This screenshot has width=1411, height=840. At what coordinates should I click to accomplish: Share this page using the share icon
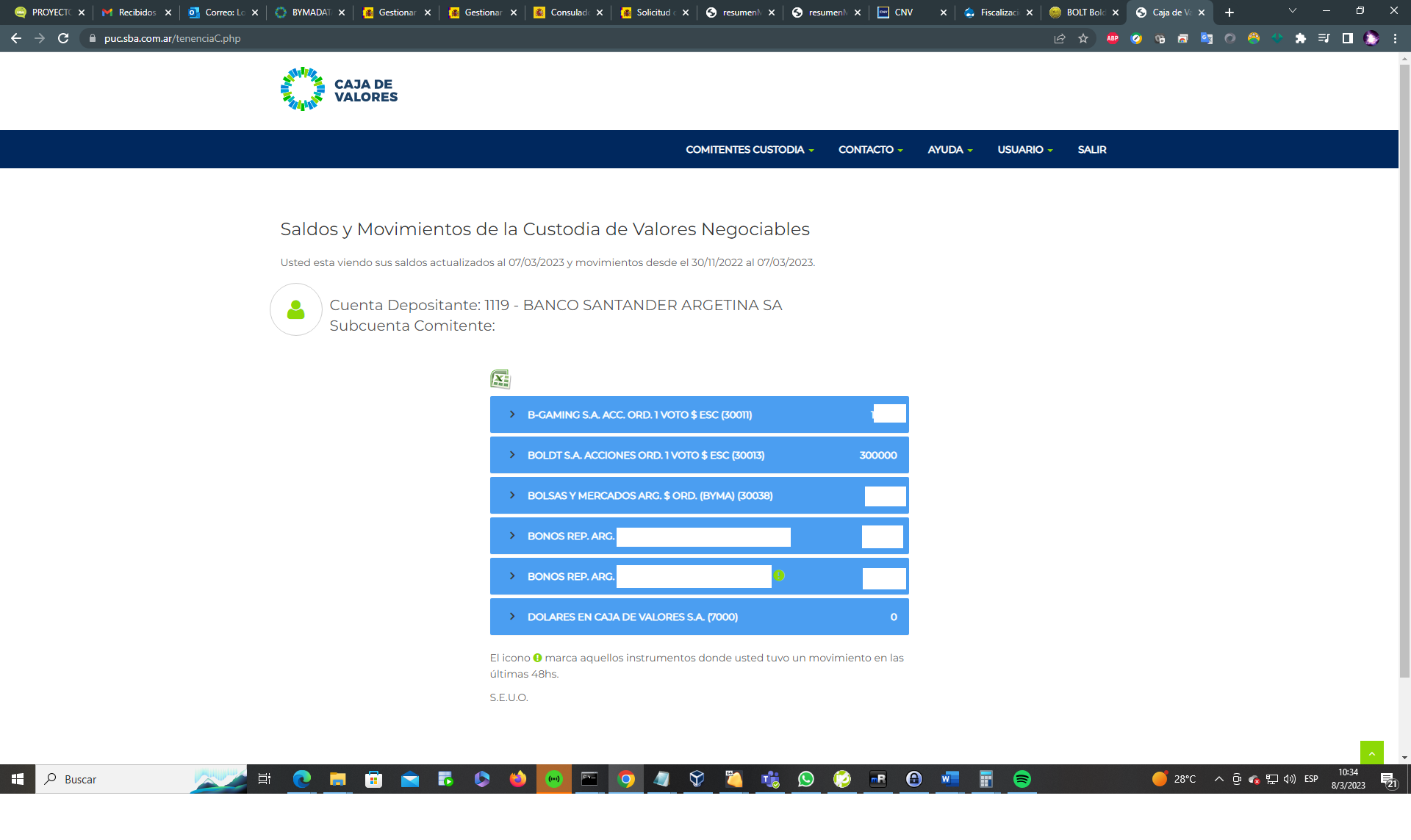tap(1060, 38)
